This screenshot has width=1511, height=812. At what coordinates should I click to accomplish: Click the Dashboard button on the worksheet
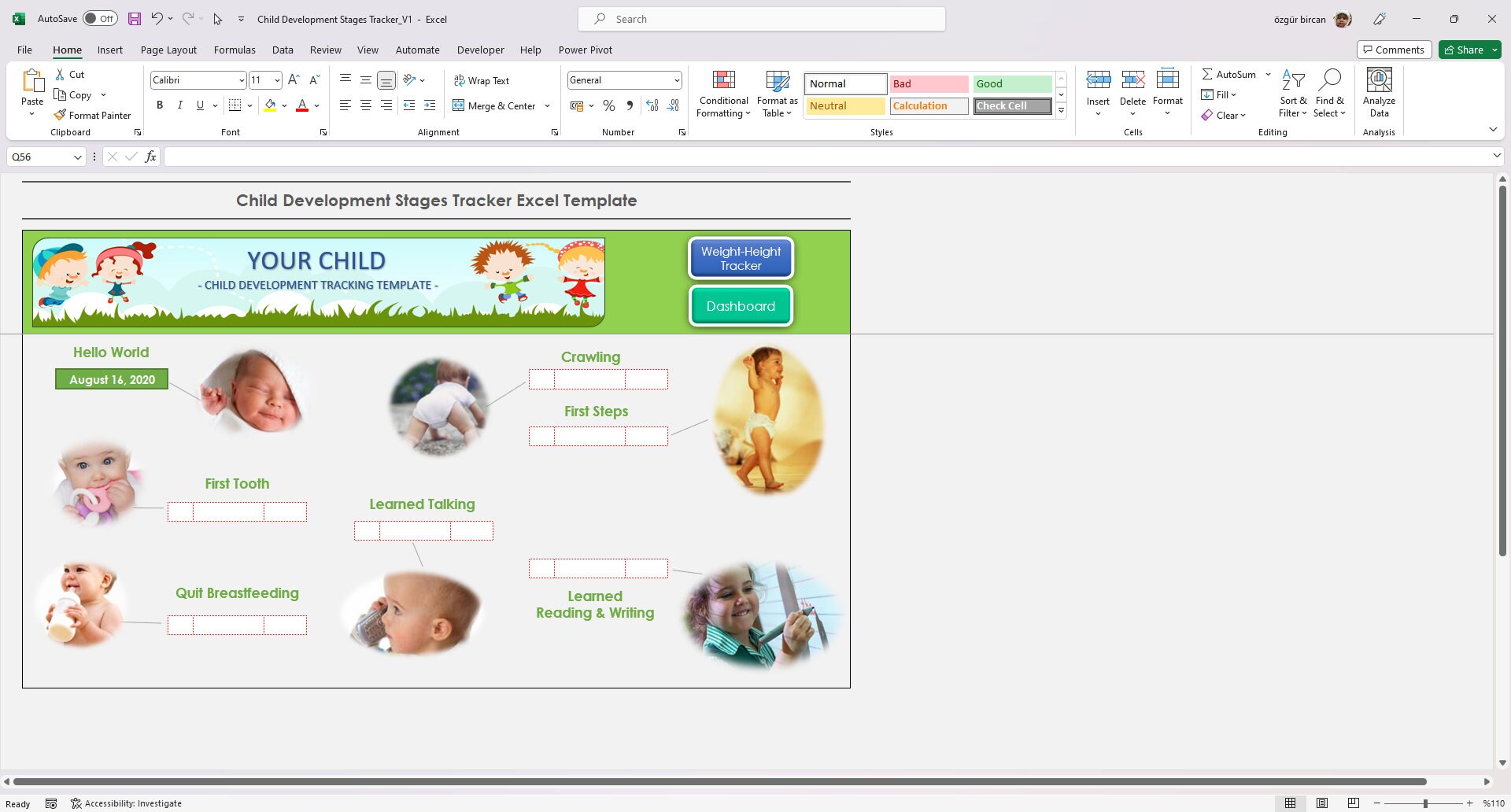741,306
